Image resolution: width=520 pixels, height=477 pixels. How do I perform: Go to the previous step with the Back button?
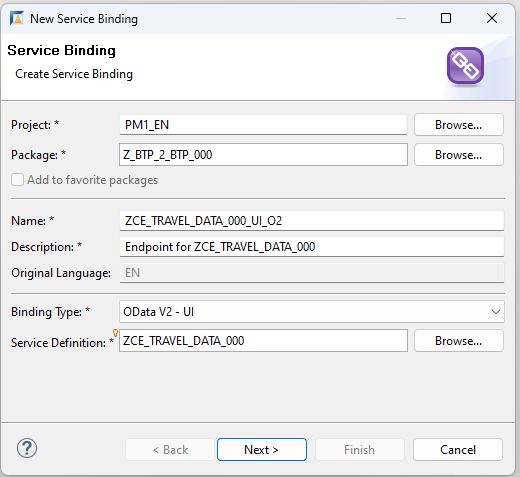click(170, 450)
